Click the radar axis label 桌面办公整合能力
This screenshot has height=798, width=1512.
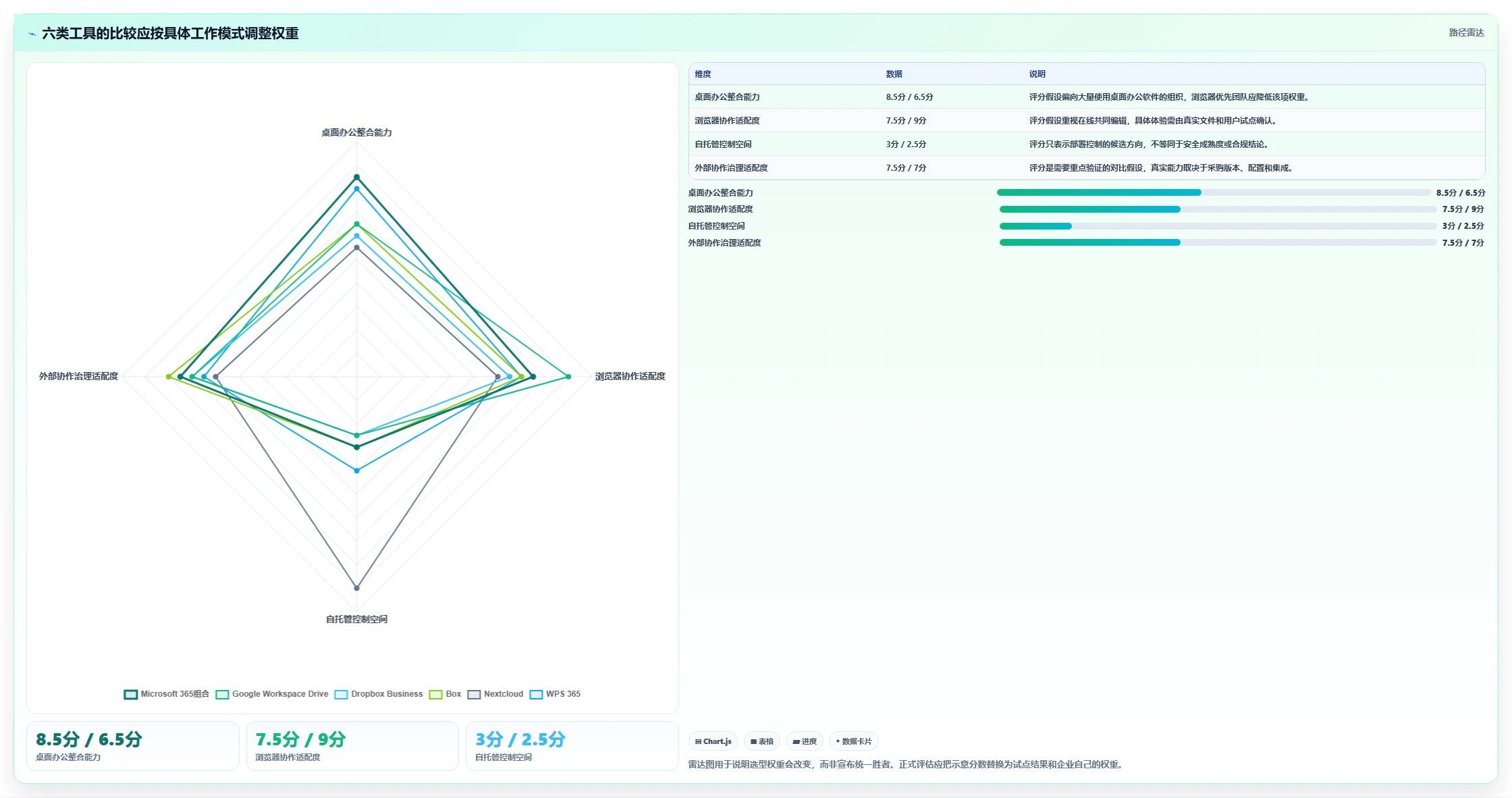pos(356,132)
